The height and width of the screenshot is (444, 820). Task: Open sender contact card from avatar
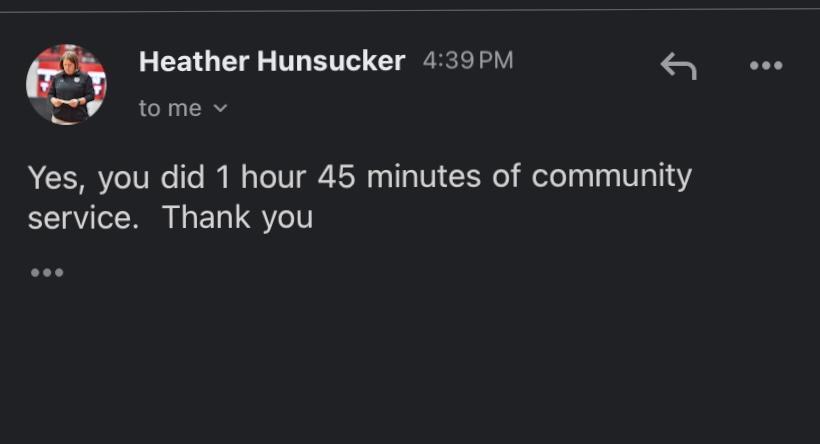(x=67, y=84)
